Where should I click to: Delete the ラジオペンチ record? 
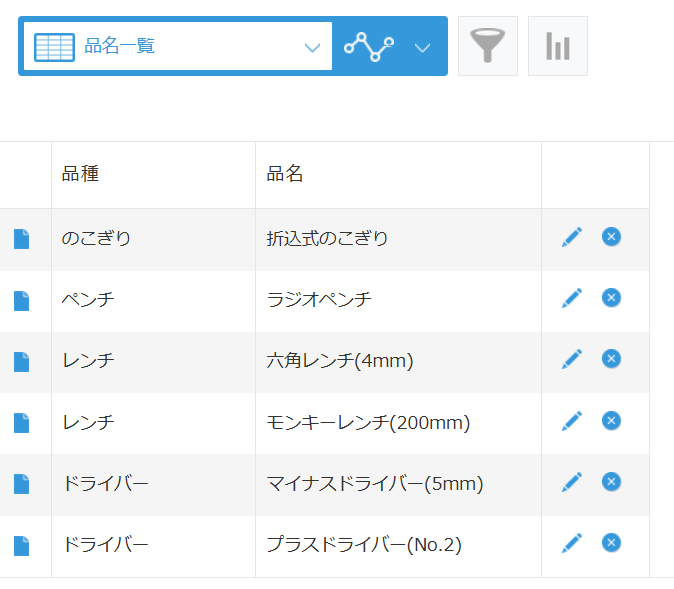tap(611, 298)
